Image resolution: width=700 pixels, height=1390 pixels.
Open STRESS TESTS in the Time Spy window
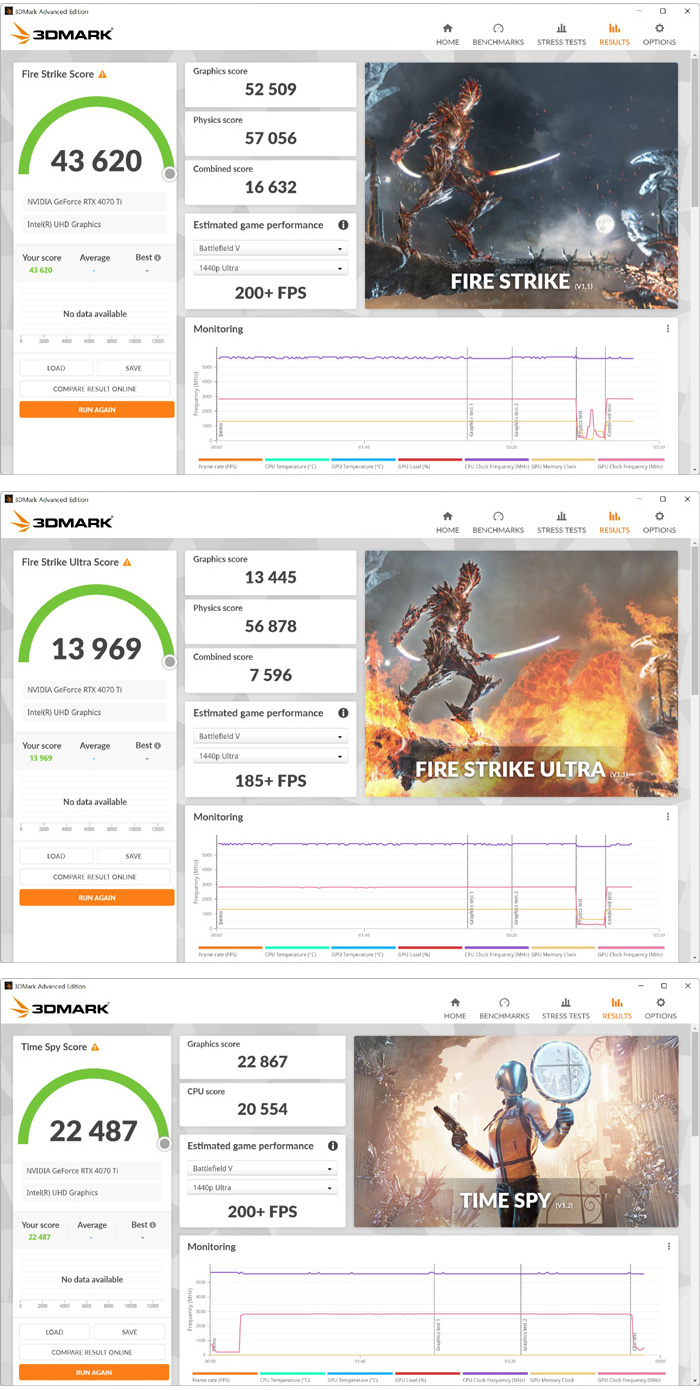pyautogui.click(x=565, y=1008)
